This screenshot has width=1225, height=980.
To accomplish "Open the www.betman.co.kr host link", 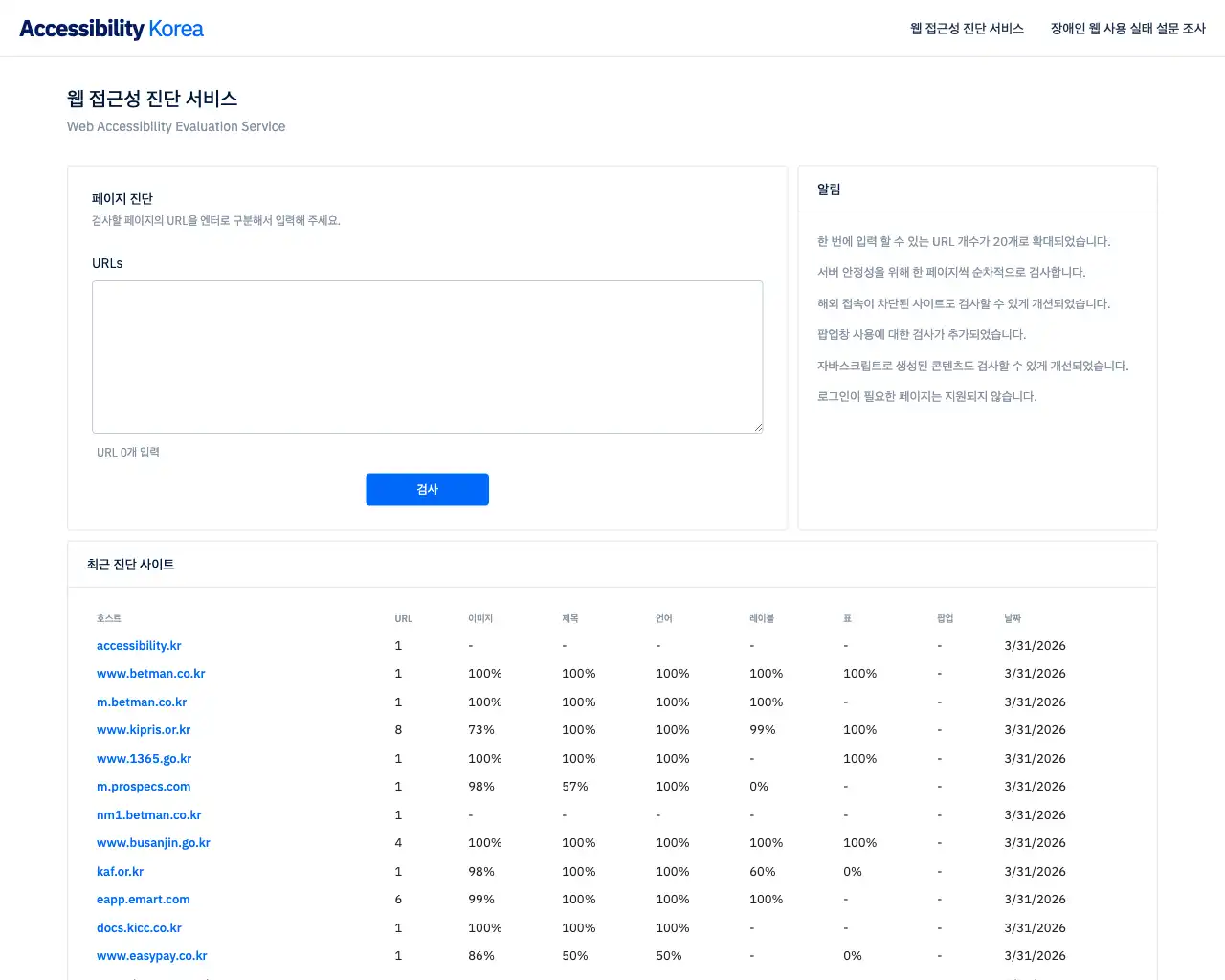I will click(x=150, y=674).
